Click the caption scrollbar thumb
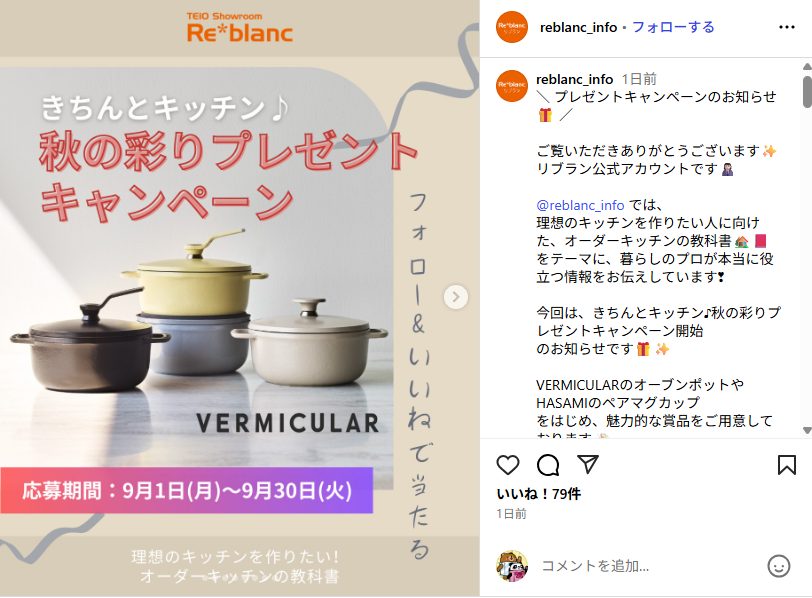This screenshot has width=812, height=598. [x=807, y=92]
